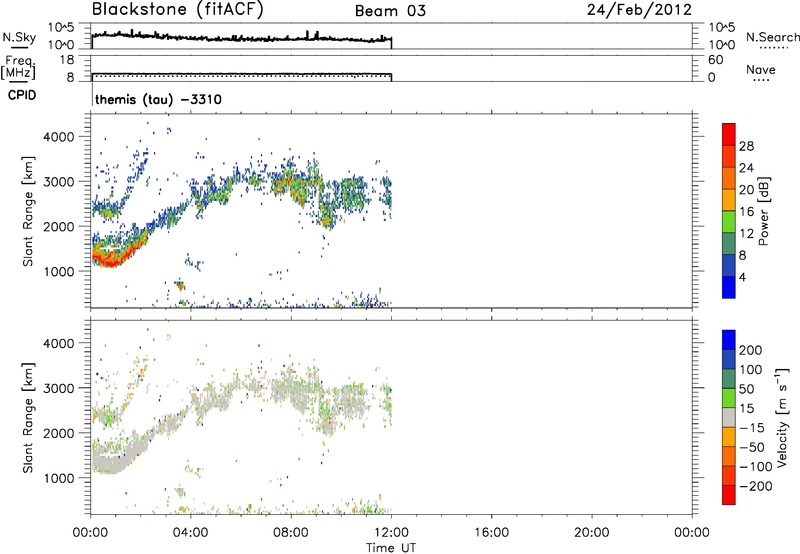Select the "20:00" time tick label
Image resolution: width=800 pixels, height=554 pixels.
(x=591, y=533)
